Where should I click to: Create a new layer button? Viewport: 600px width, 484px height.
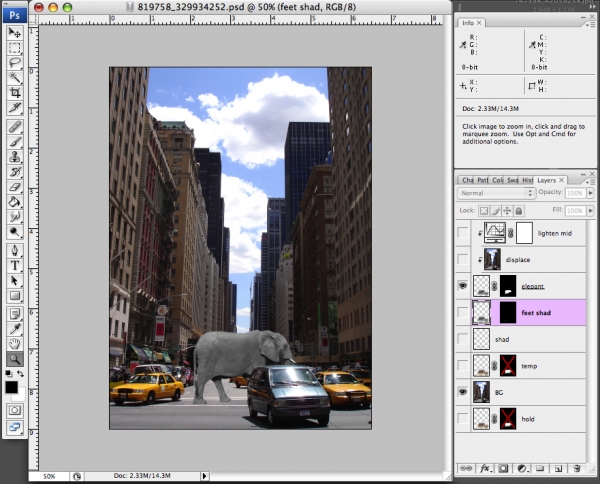pyautogui.click(x=558, y=468)
